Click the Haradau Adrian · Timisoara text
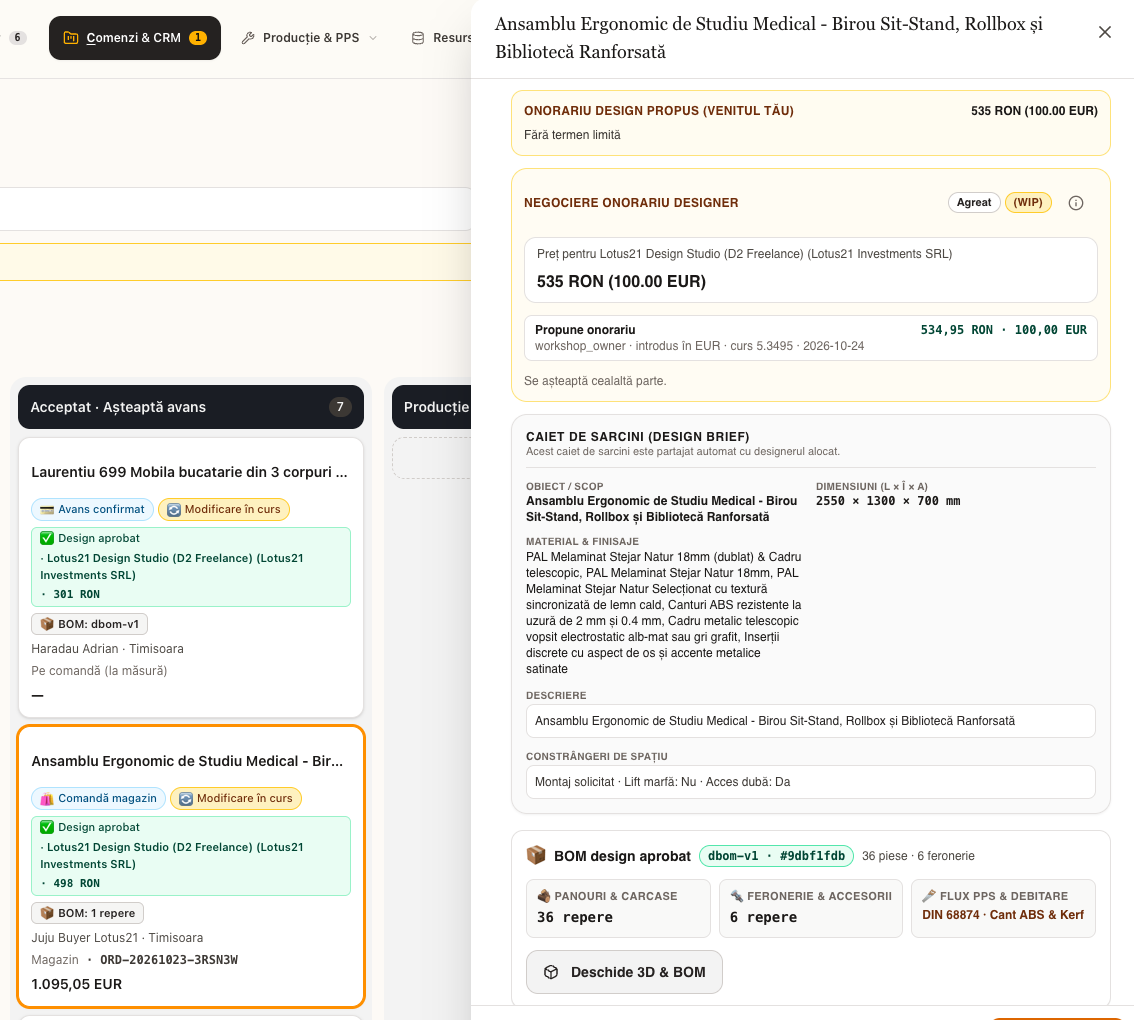1134x1020 pixels. pyautogui.click(x=107, y=649)
